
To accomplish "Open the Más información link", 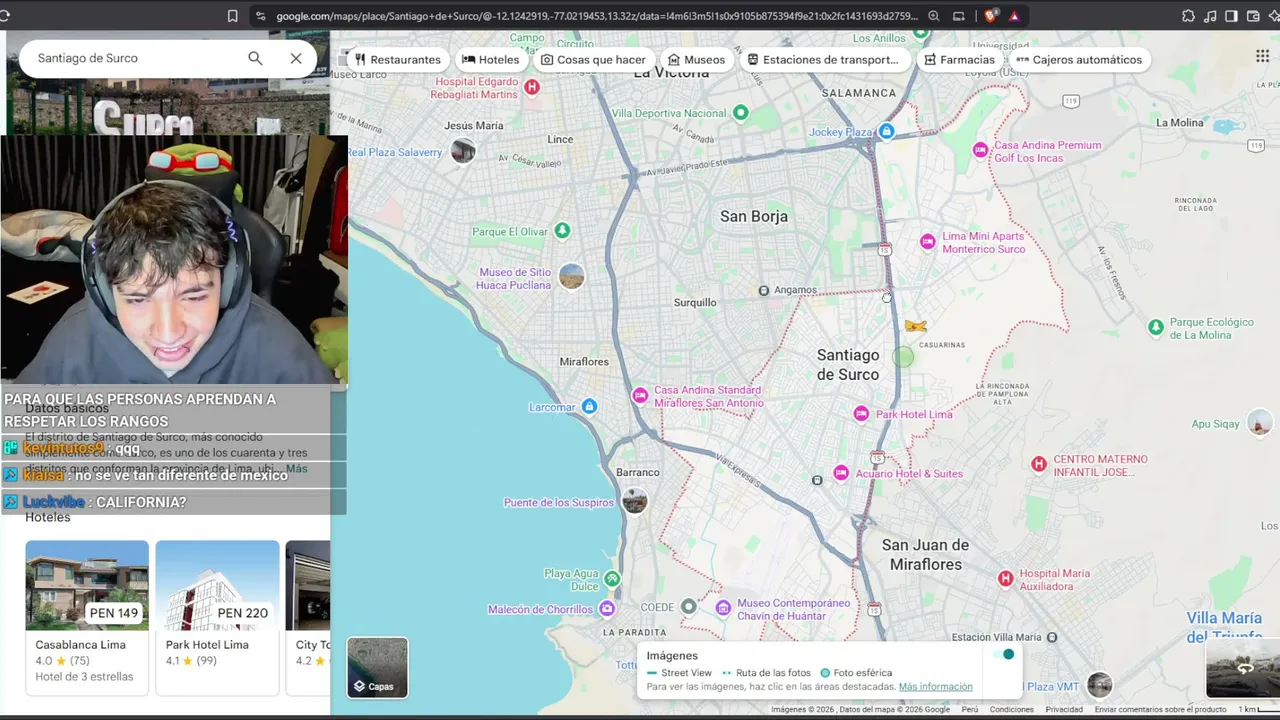I will (x=935, y=687).
